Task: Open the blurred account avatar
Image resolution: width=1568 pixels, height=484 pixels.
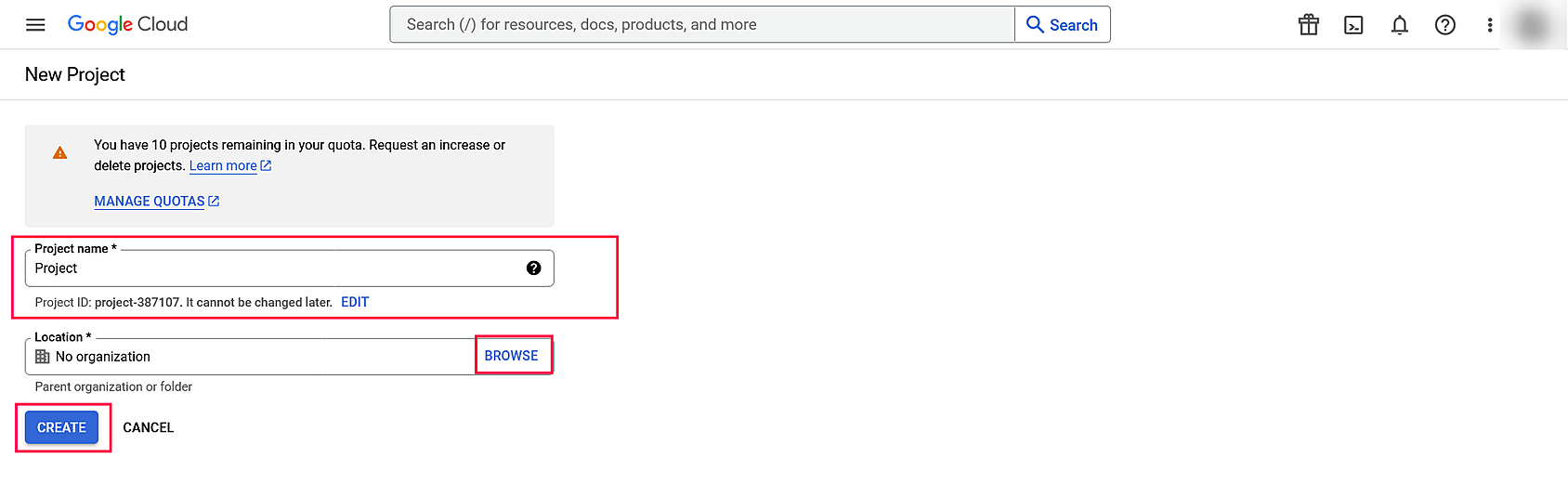Action: click(1532, 25)
